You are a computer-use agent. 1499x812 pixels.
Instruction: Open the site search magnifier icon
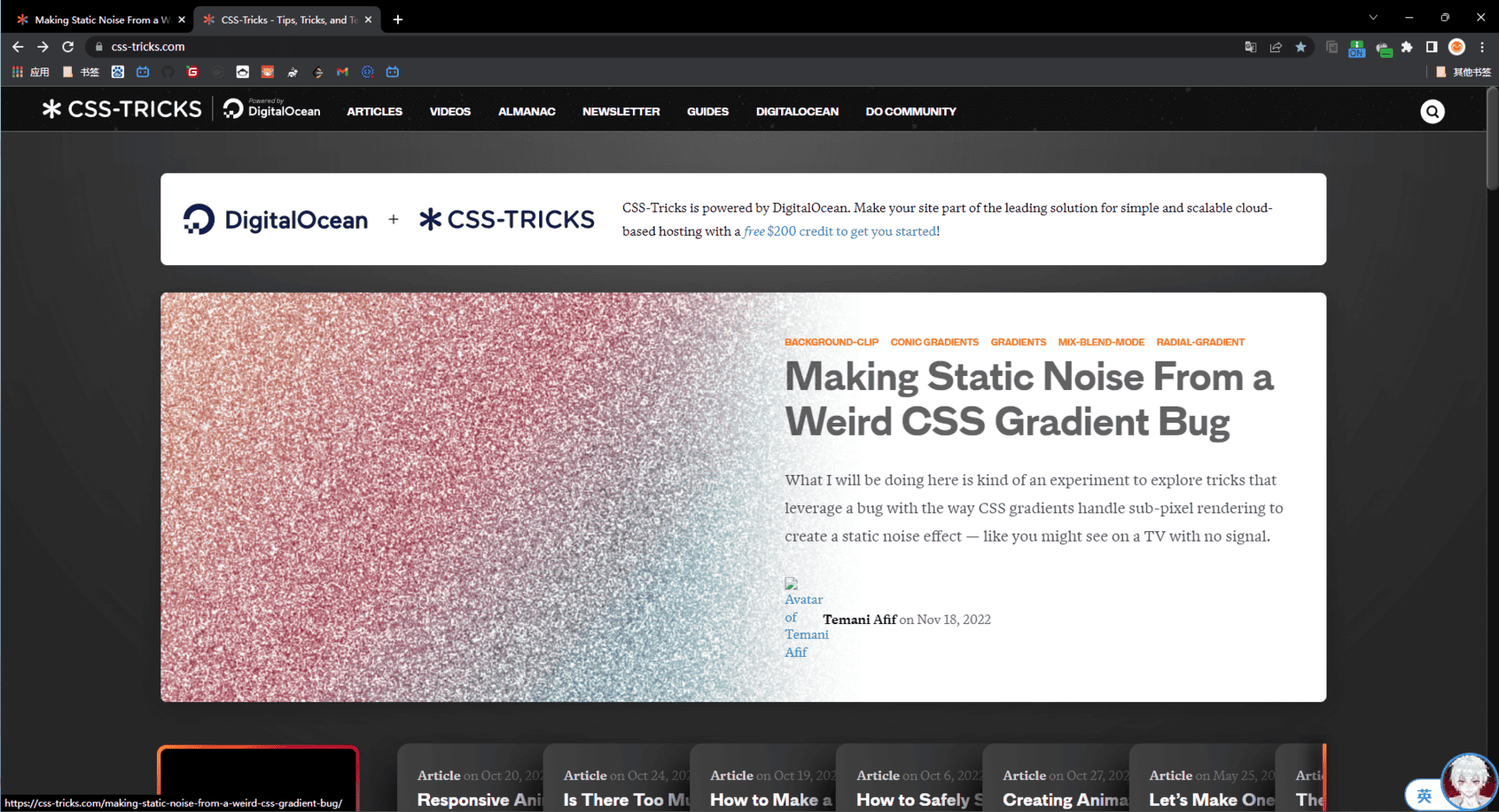1432,112
